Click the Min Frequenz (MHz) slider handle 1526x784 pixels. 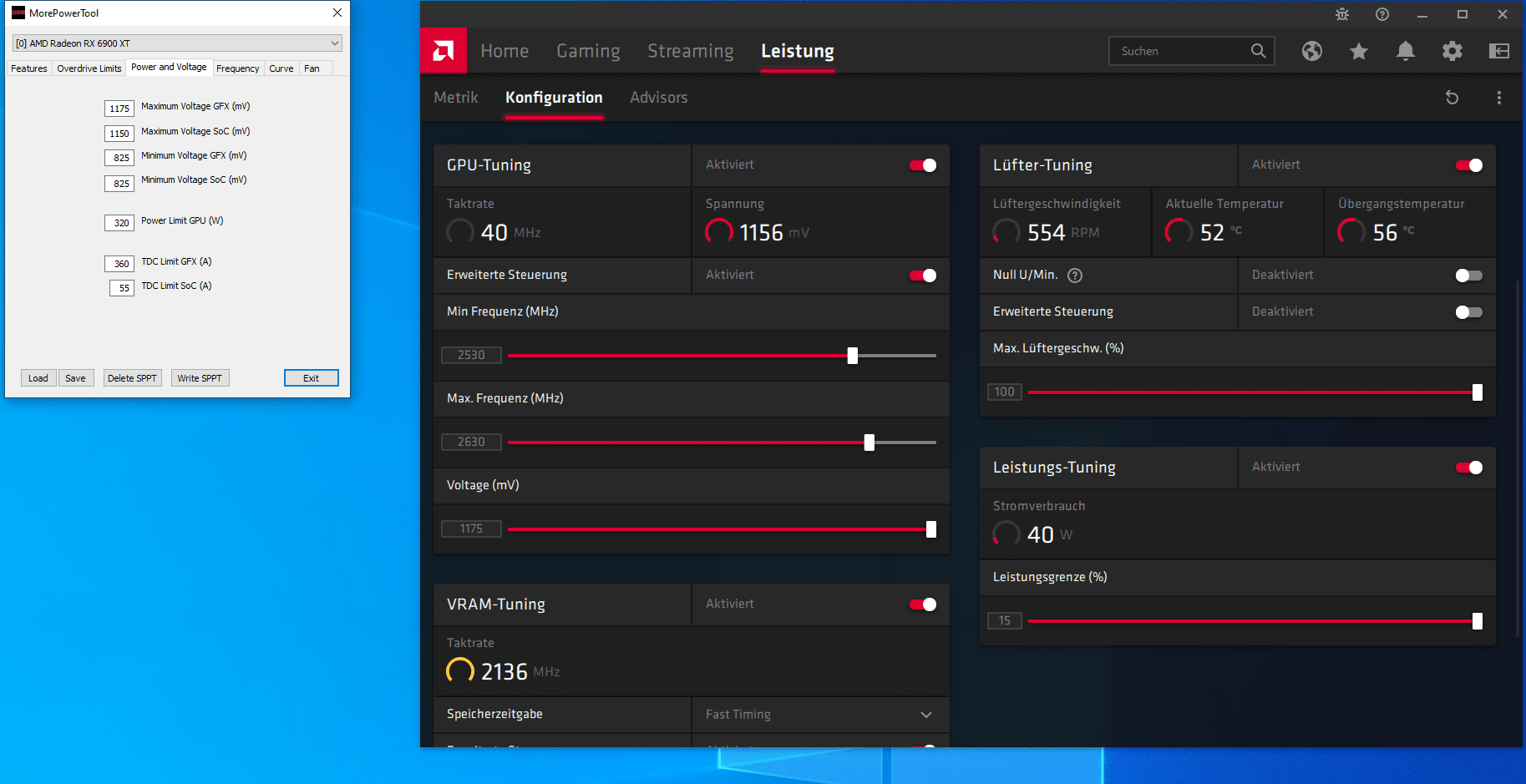click(853, 356)
